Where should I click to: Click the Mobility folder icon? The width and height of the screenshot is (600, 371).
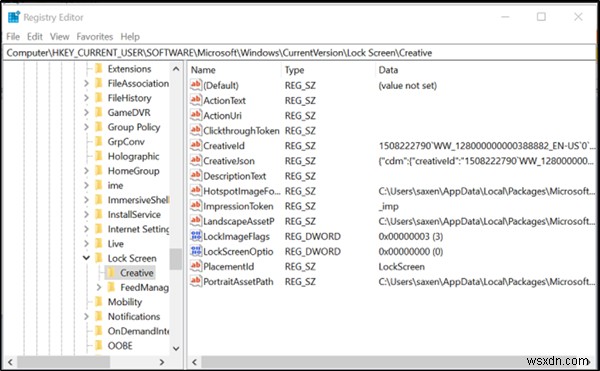tap(99, 302)
